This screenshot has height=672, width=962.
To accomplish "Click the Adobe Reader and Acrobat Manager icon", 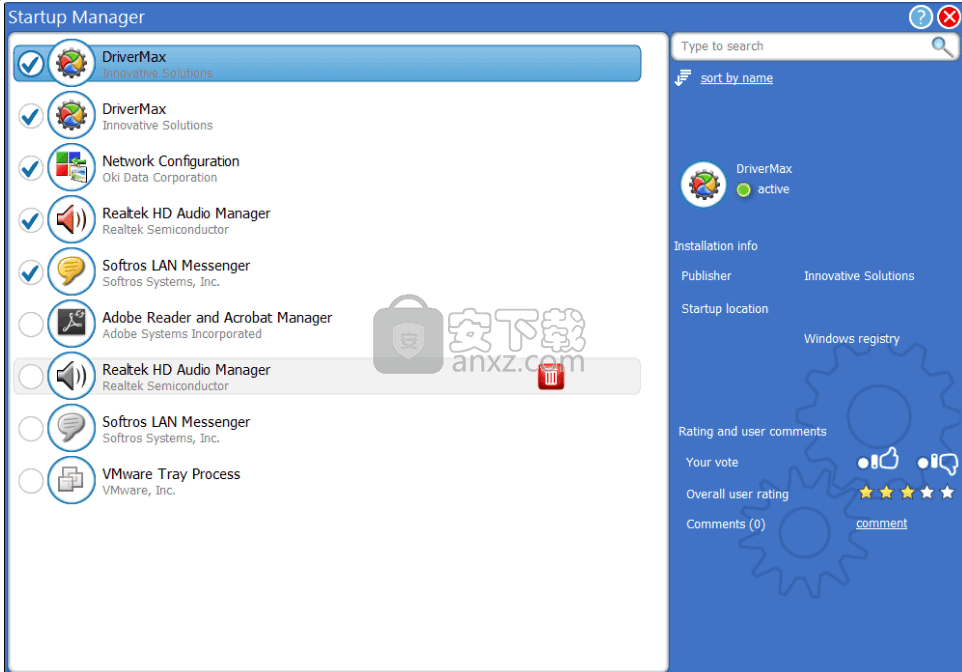I will pyautogui.click(x=71, y=323).
